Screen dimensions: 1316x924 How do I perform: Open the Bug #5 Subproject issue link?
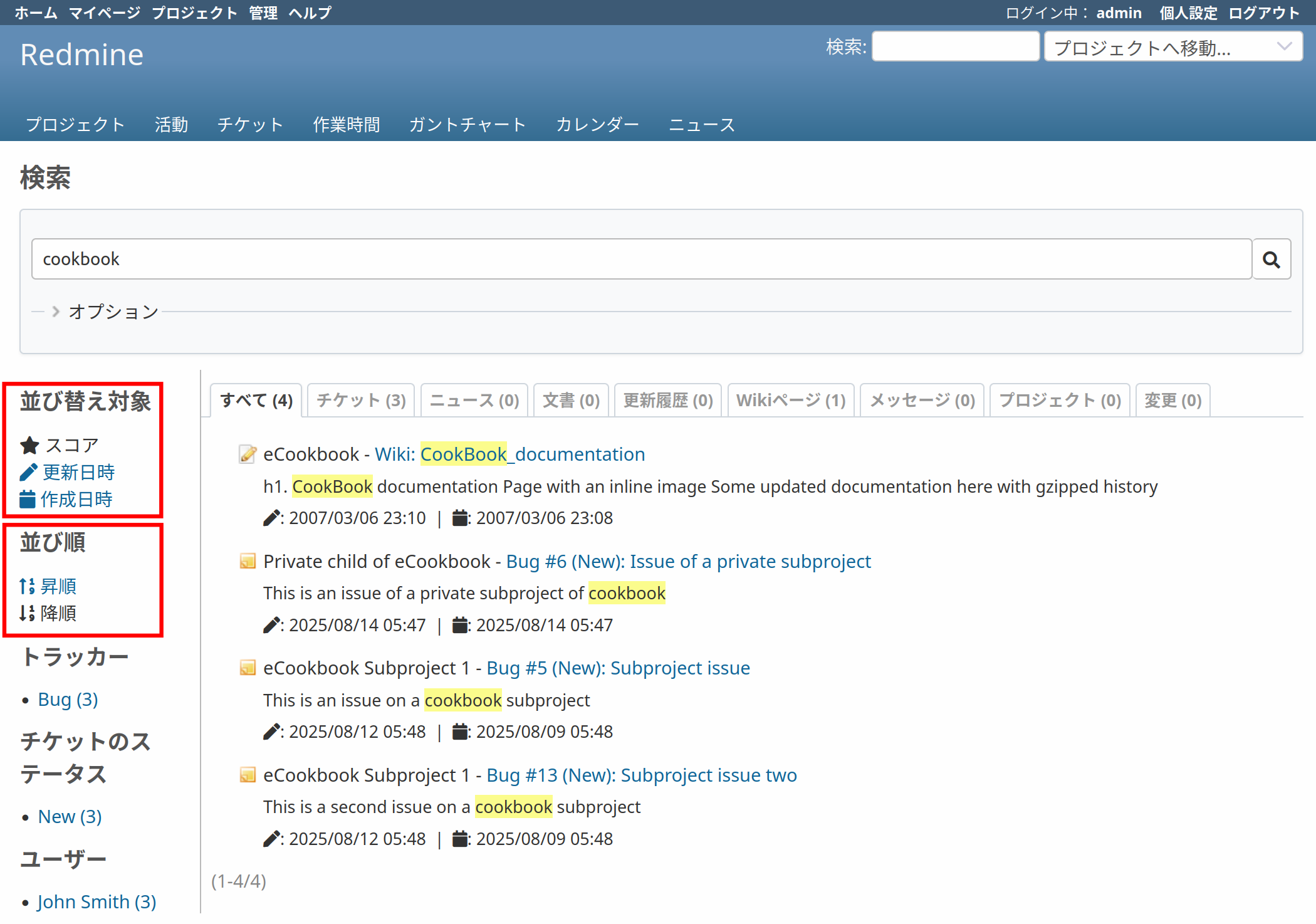(617, 668)
